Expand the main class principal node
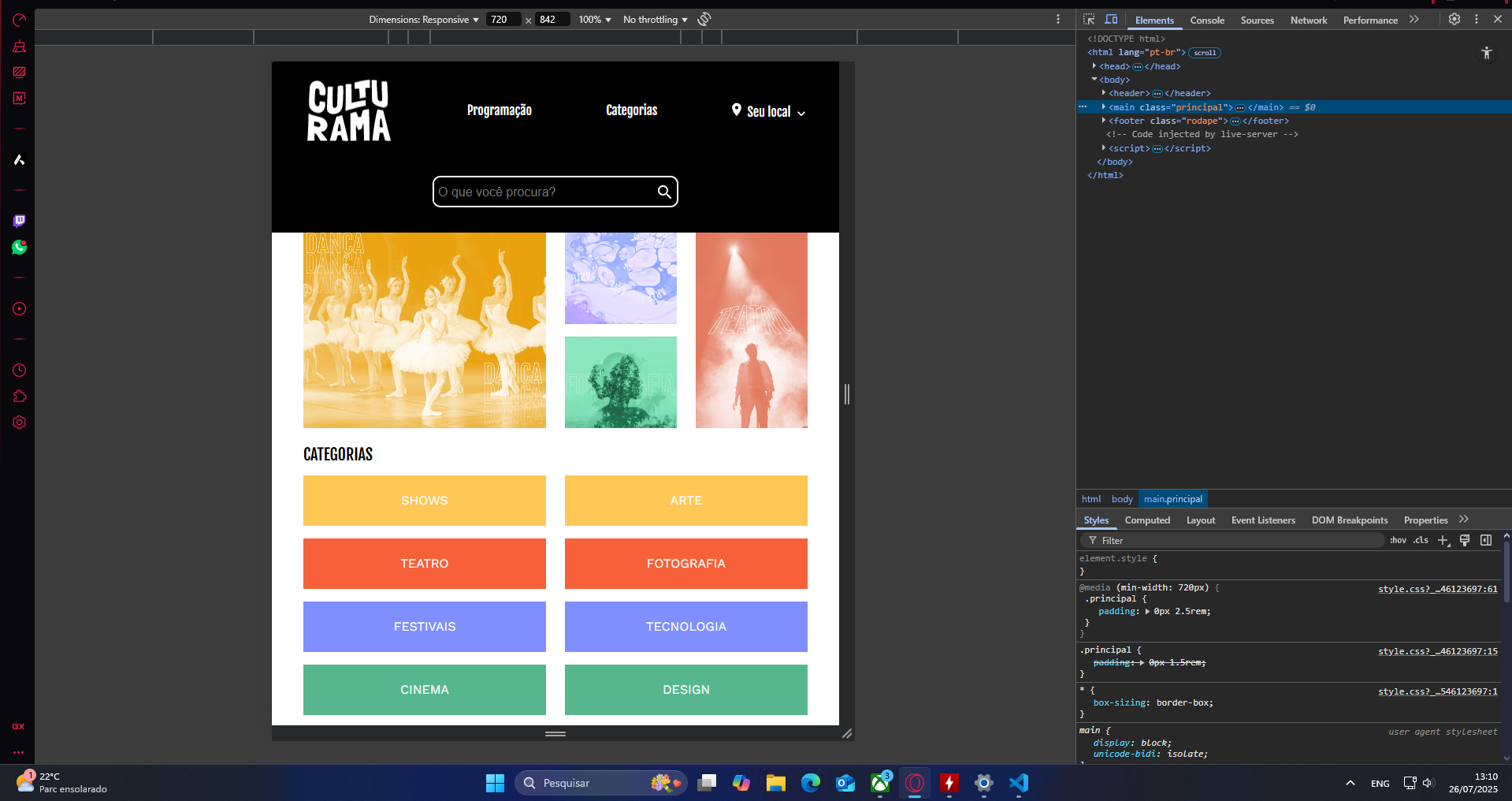1512x801 pixels. [x=1104, y=107]
